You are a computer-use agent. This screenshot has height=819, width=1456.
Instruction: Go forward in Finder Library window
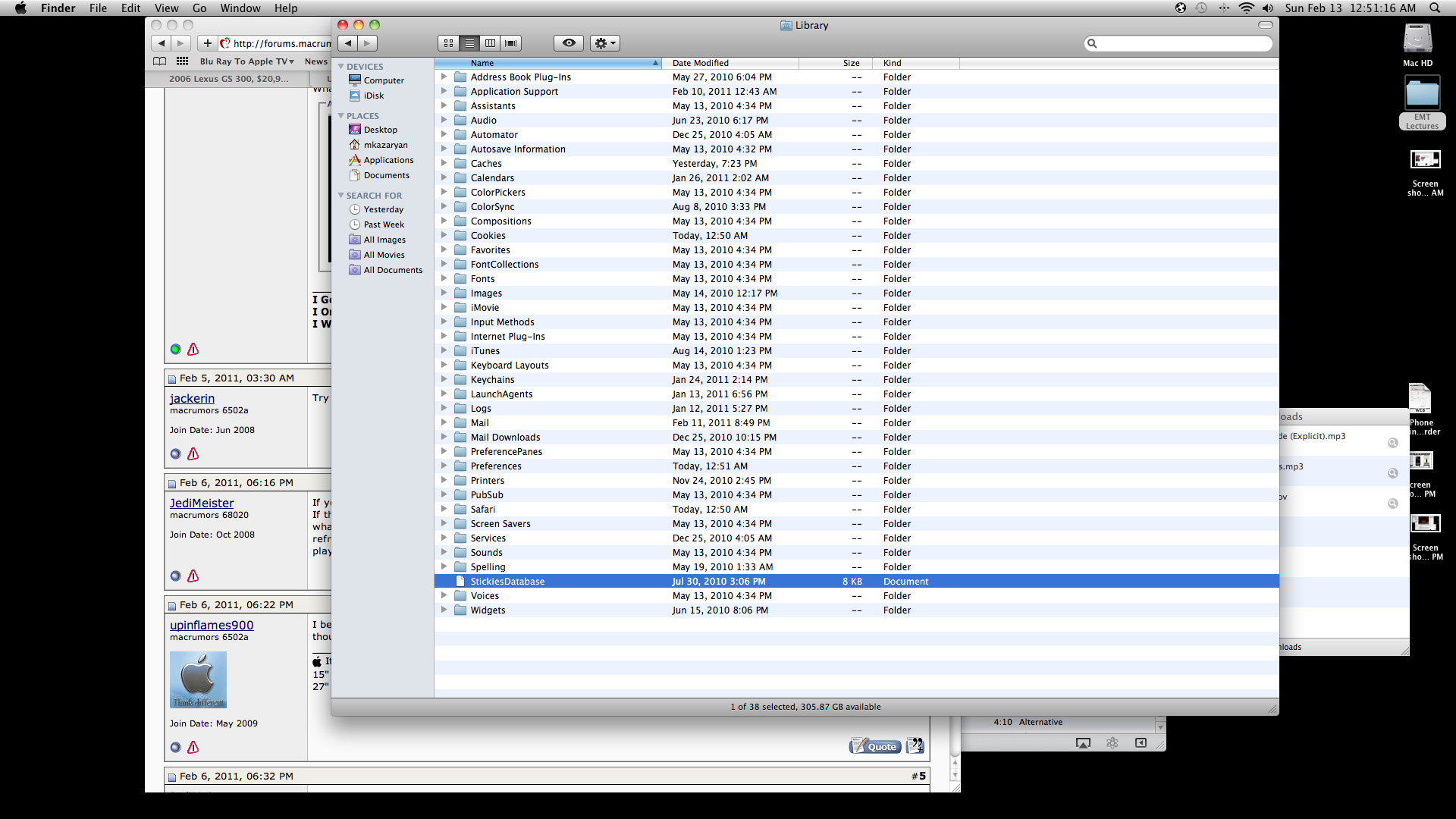[368, 43]
